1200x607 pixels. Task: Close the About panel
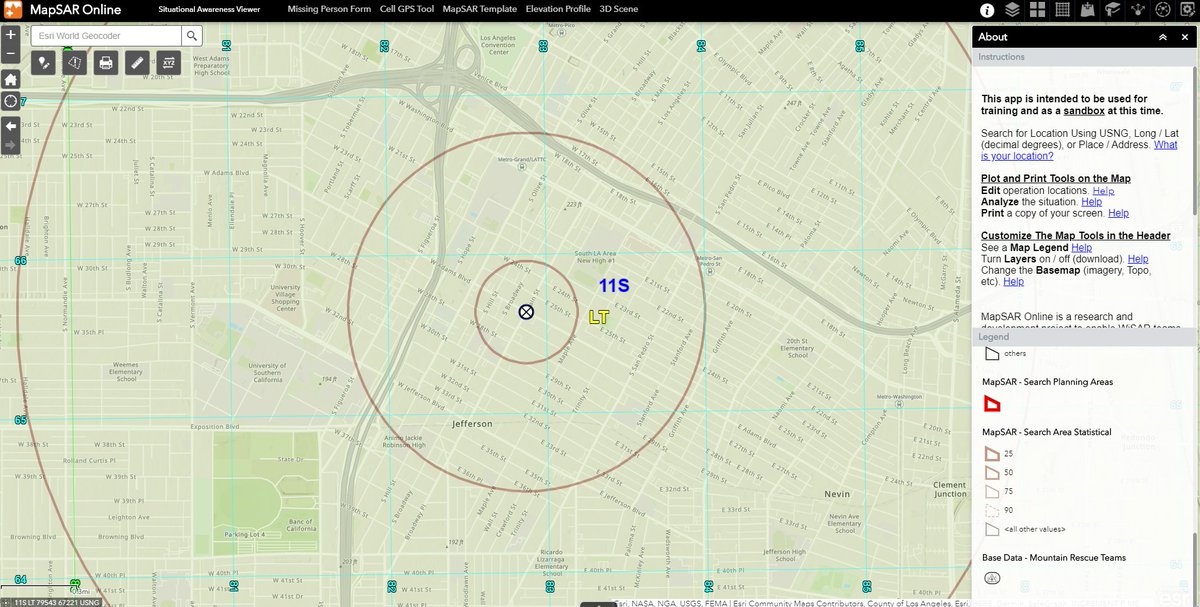(x=1184, y=37)
